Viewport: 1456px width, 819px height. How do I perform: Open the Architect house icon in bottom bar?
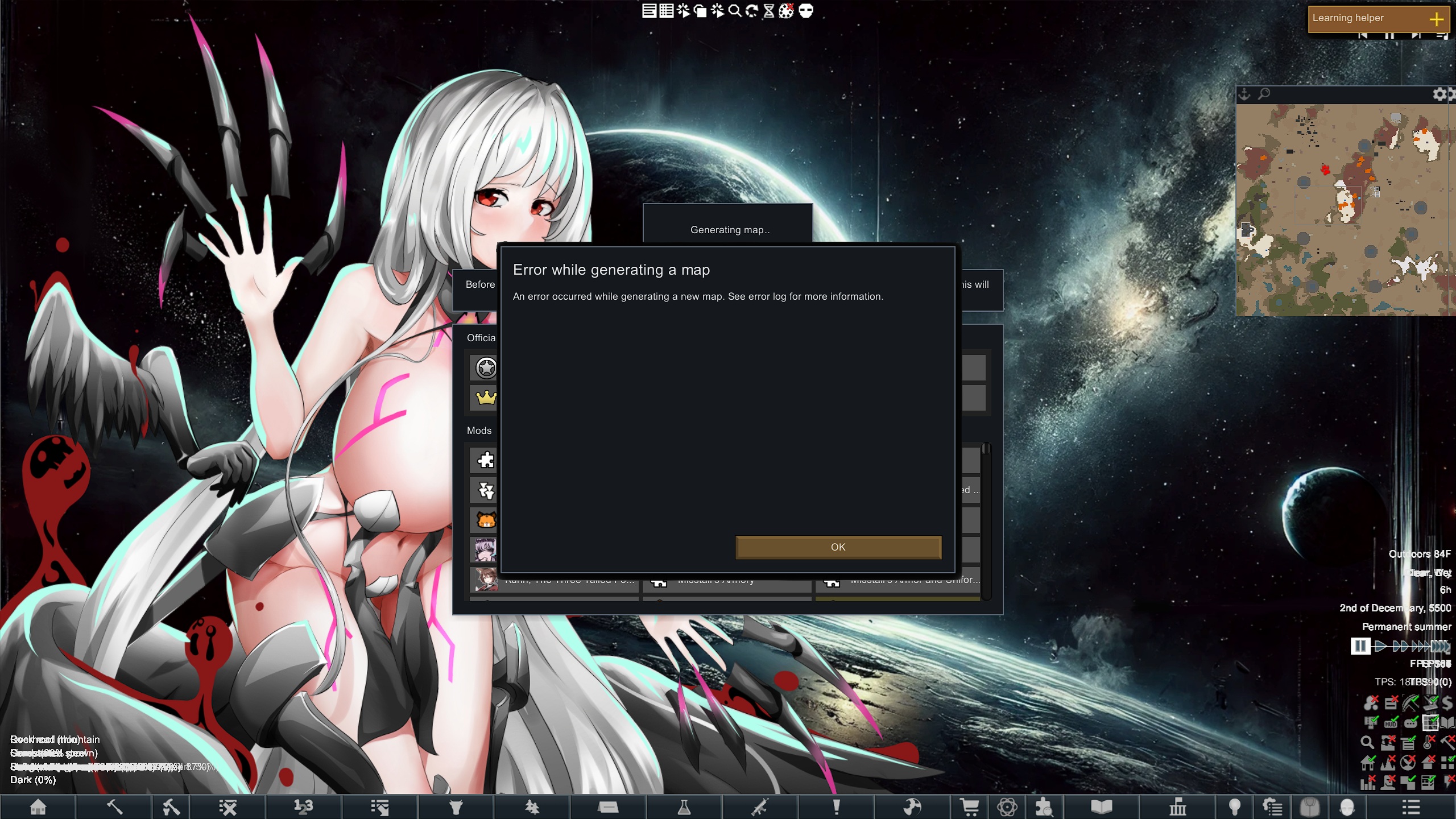38,806
